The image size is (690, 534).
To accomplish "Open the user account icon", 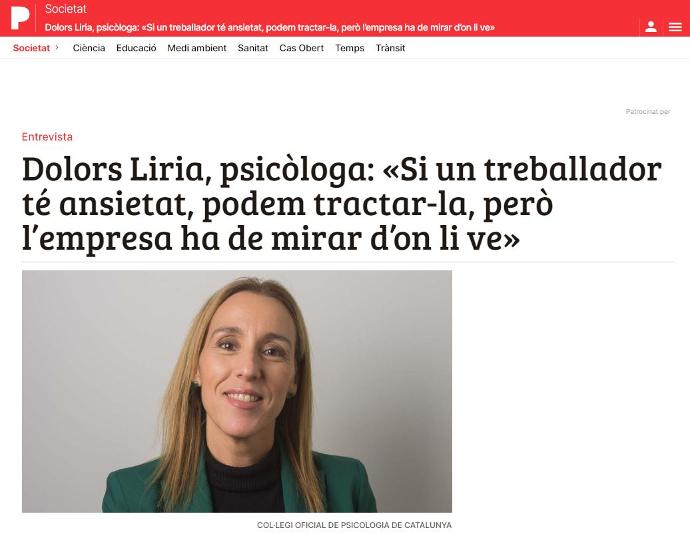I will (651, 27).
